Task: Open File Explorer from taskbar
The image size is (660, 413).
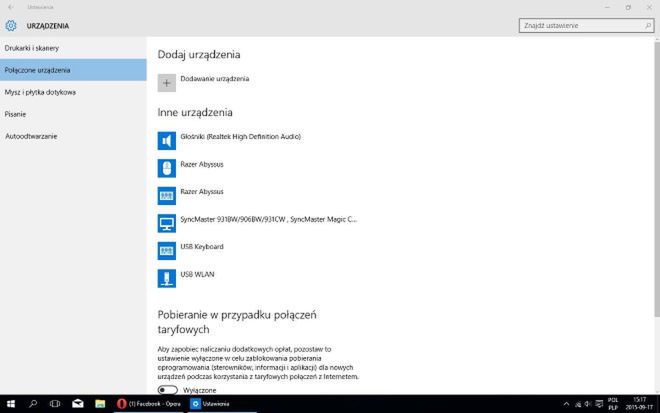Action: pos(100,404)
